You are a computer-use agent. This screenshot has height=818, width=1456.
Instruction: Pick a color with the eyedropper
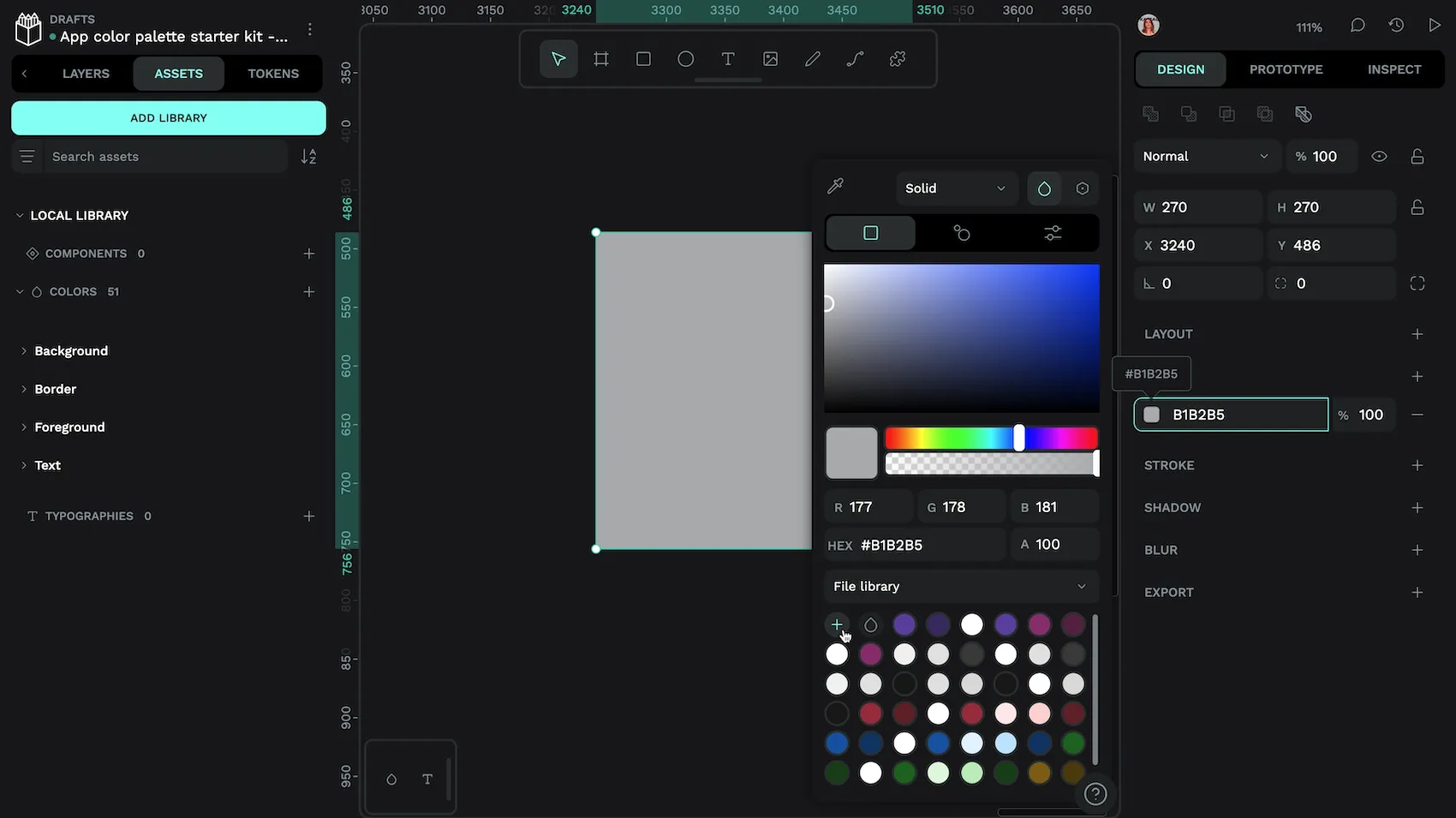pyautogui.click(x=836, y=186)
